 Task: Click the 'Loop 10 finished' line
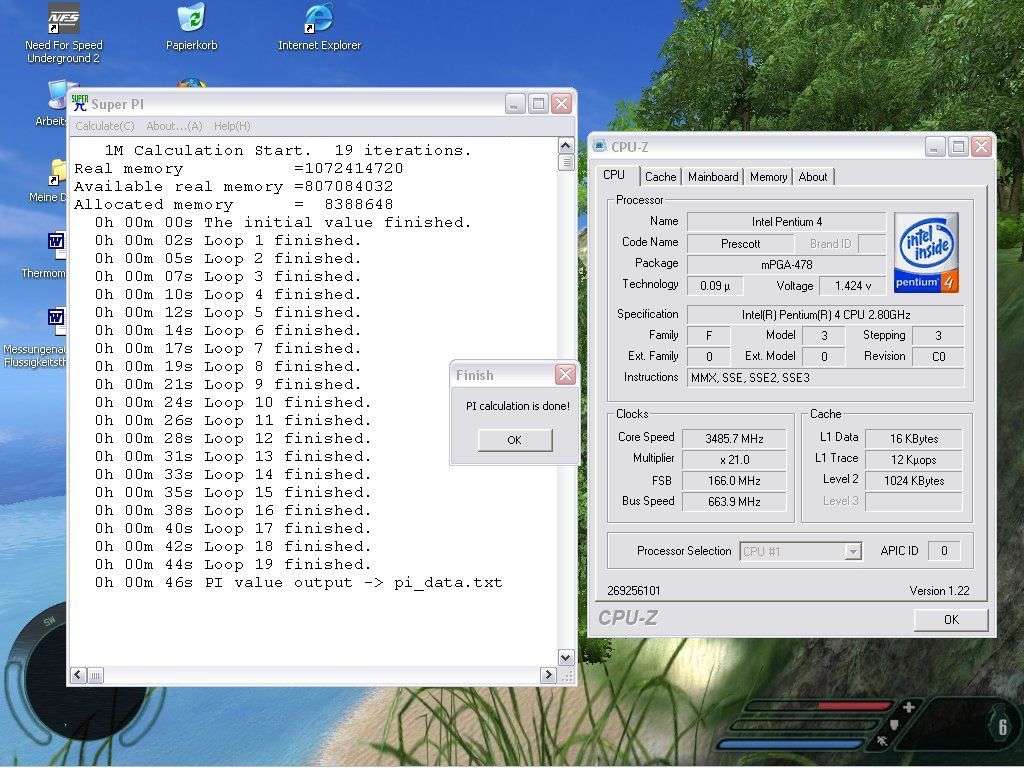[x=233, y=402]
